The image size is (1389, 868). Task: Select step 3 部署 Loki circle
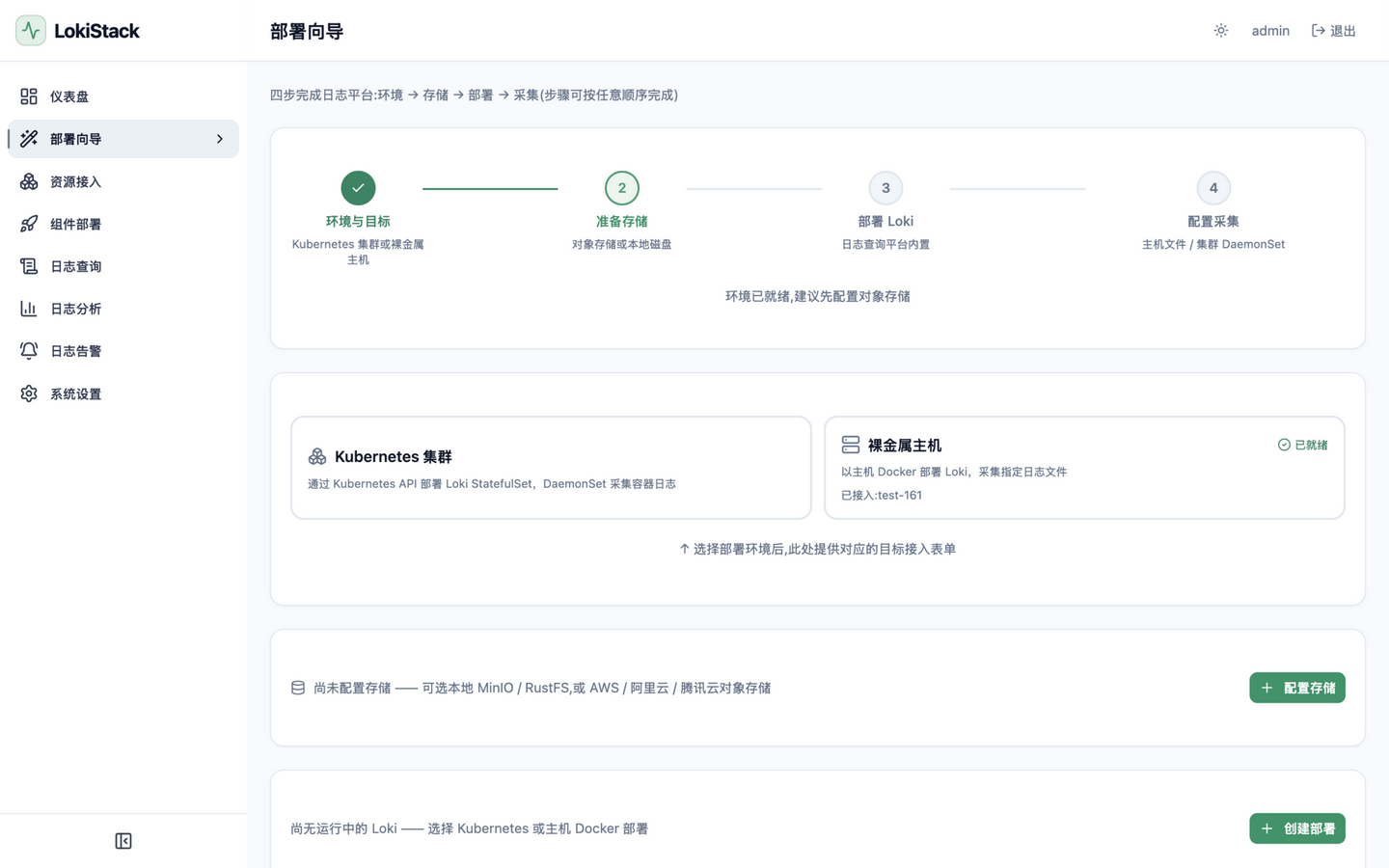(885, 188)
